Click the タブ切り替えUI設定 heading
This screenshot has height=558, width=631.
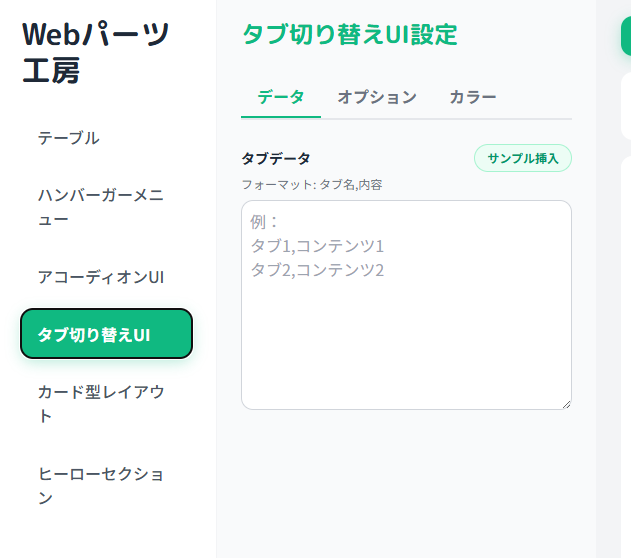tap(349, 35)
